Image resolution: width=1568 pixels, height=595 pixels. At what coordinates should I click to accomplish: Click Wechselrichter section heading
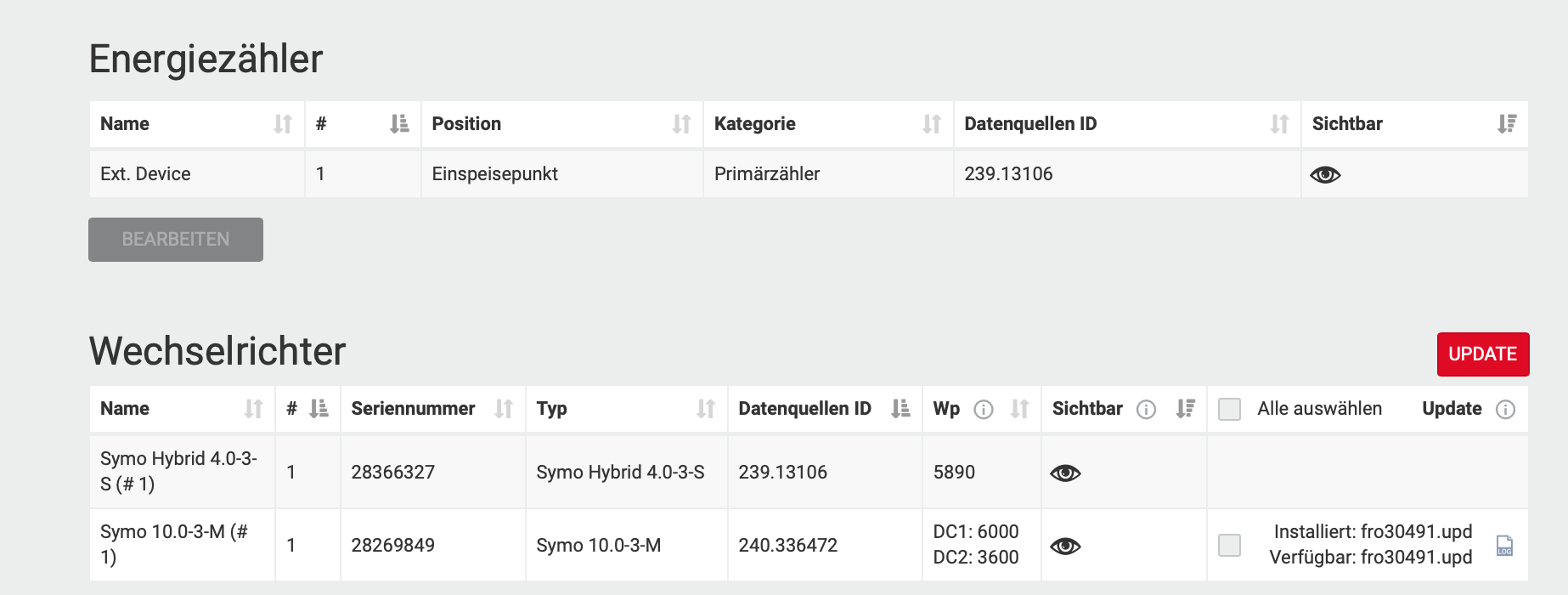click(217, 351)
